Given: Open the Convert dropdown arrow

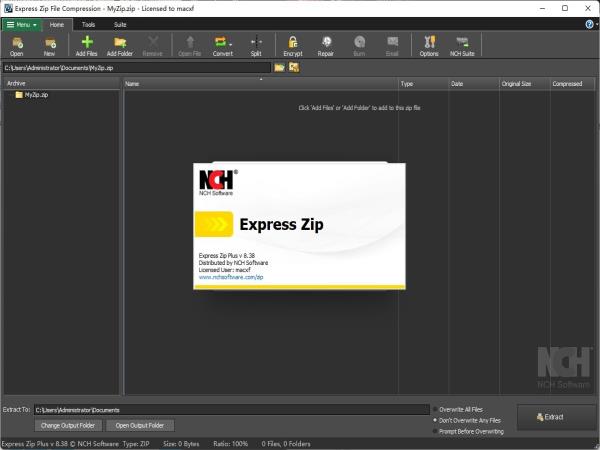Looking at the screenshot, I should coord(231,44).
